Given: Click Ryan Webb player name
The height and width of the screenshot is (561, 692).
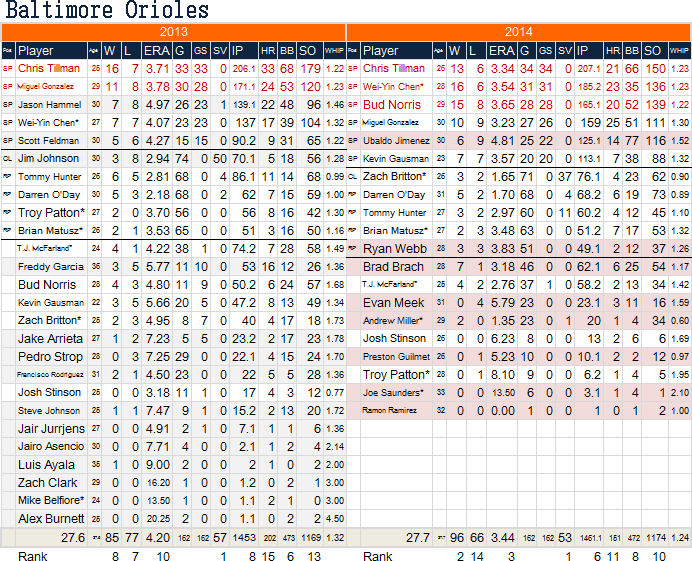Looking at the screenshot, I should point(395,248).
